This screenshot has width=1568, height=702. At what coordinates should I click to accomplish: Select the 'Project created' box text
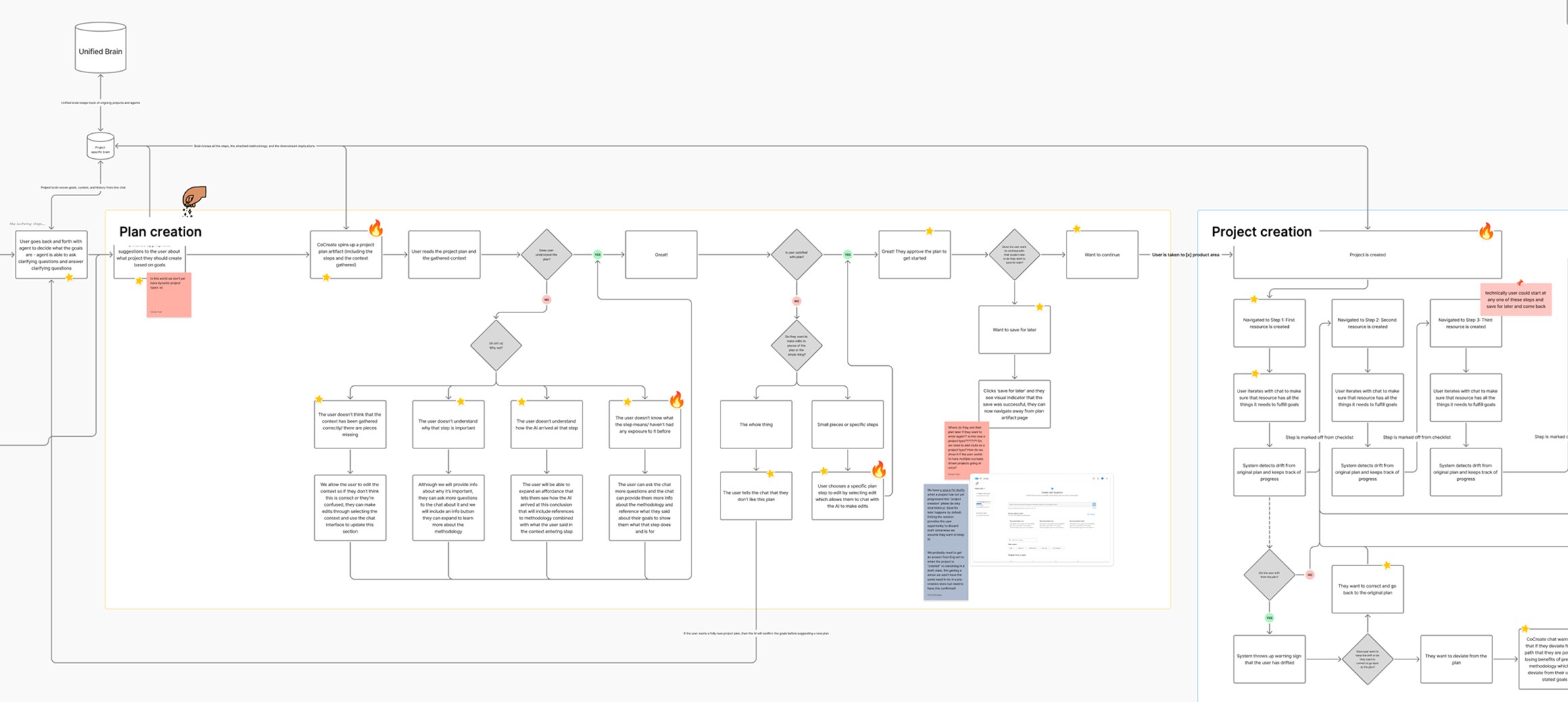tap(1367, 254)
